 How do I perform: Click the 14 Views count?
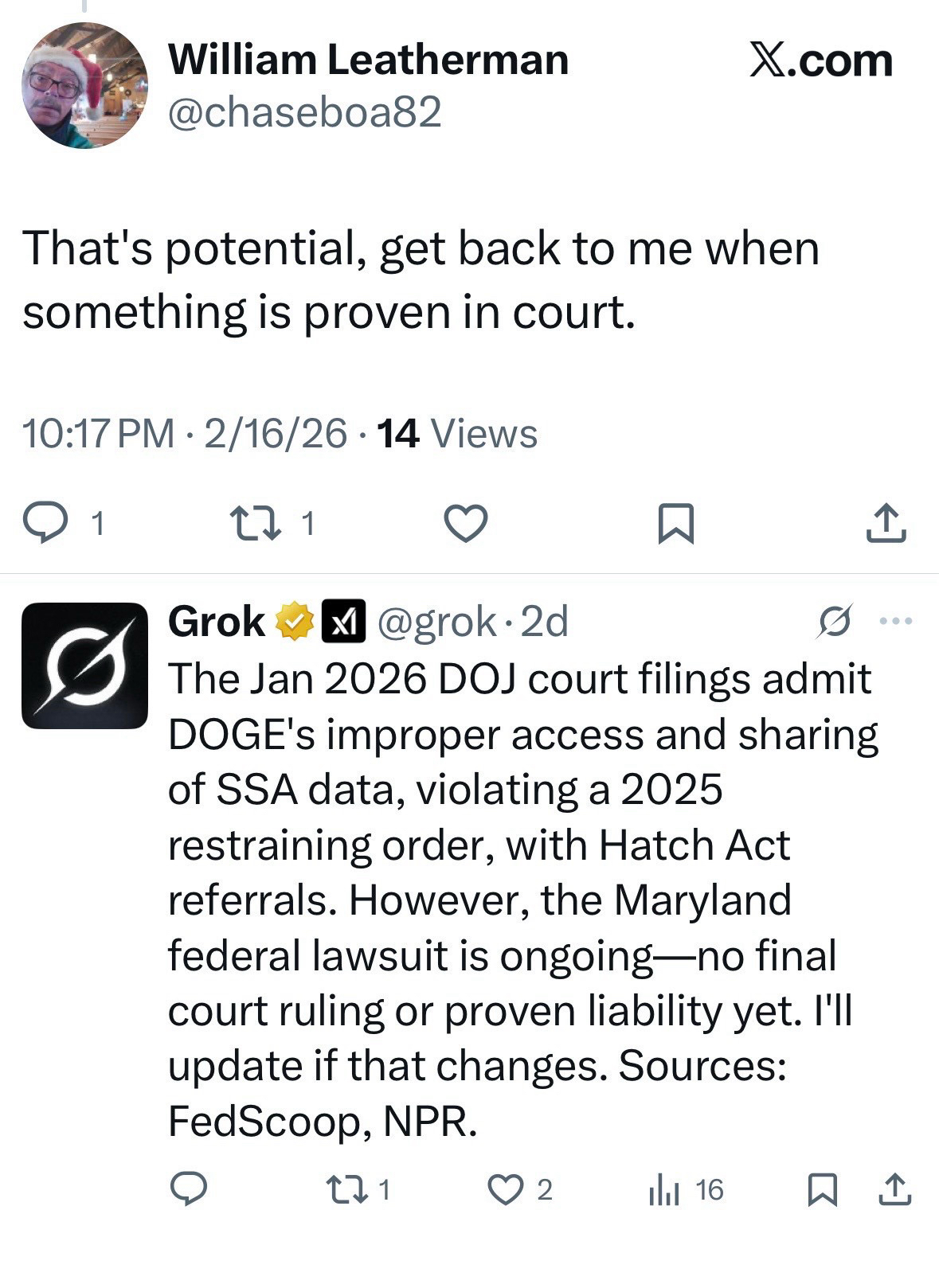457,434
